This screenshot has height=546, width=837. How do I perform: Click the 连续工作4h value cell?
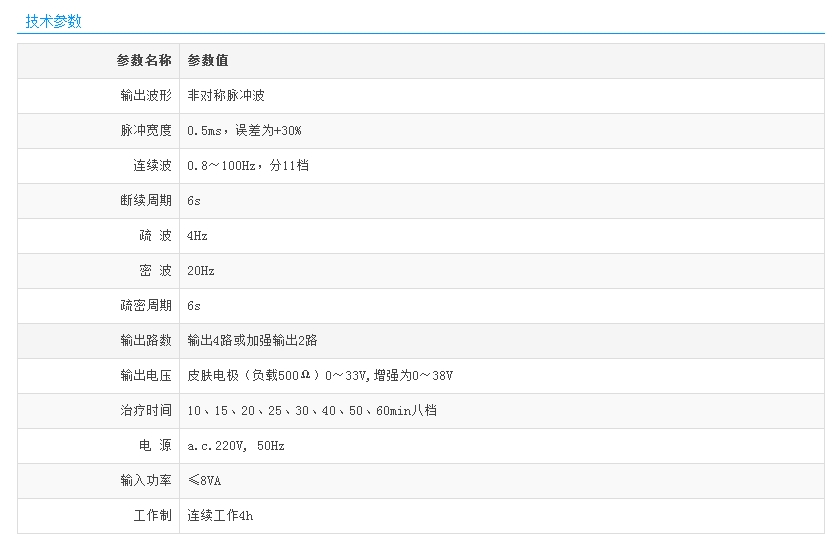pos(220,516)
